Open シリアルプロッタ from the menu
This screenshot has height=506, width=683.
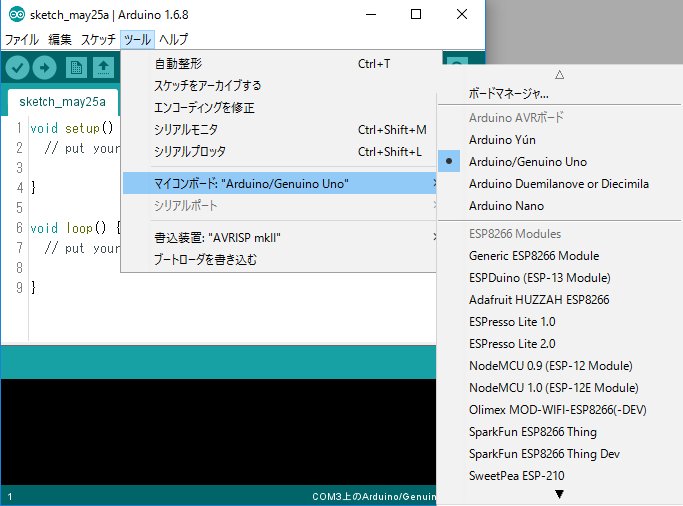coord(279,152)
